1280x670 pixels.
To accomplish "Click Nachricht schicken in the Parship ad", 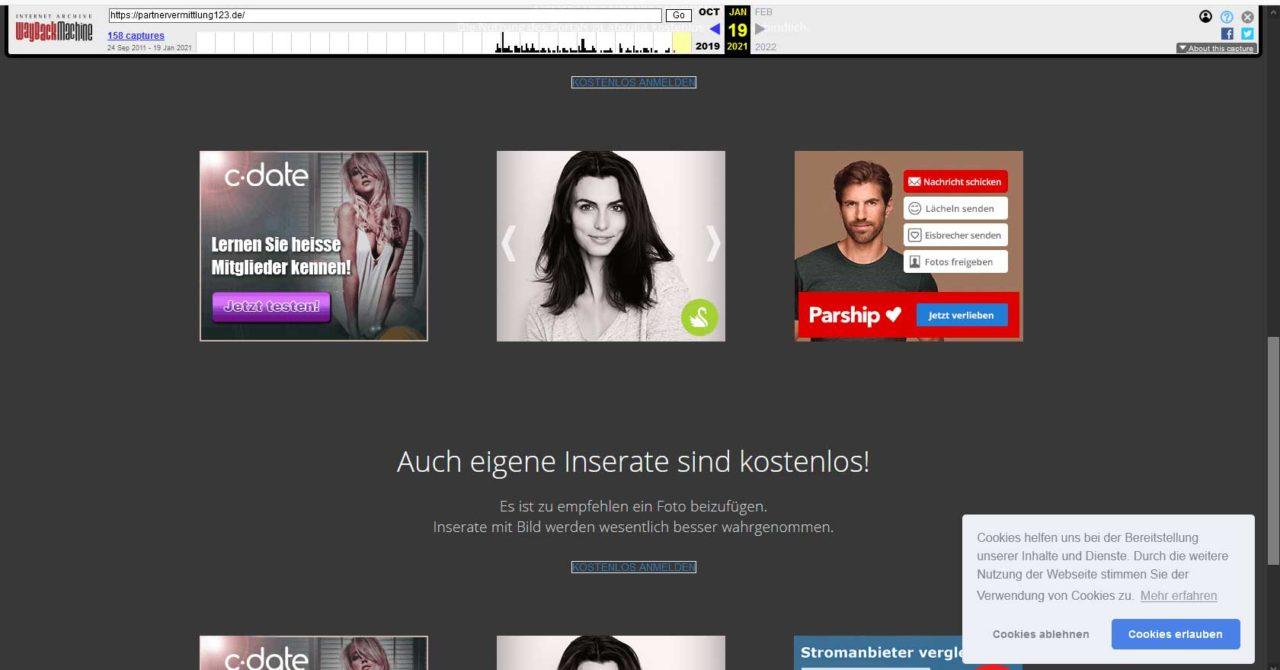I will tap(956, 182).
